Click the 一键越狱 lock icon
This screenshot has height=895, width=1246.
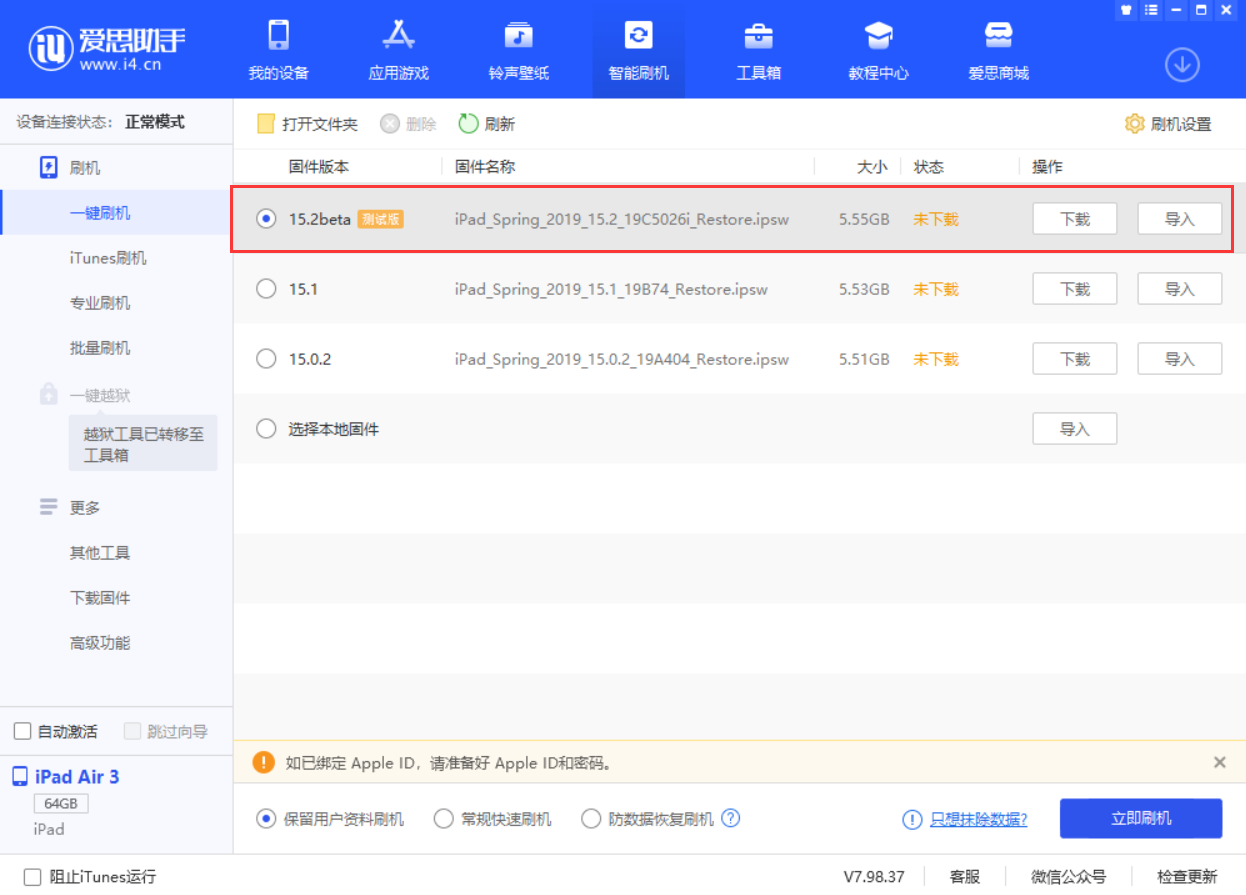48,395
